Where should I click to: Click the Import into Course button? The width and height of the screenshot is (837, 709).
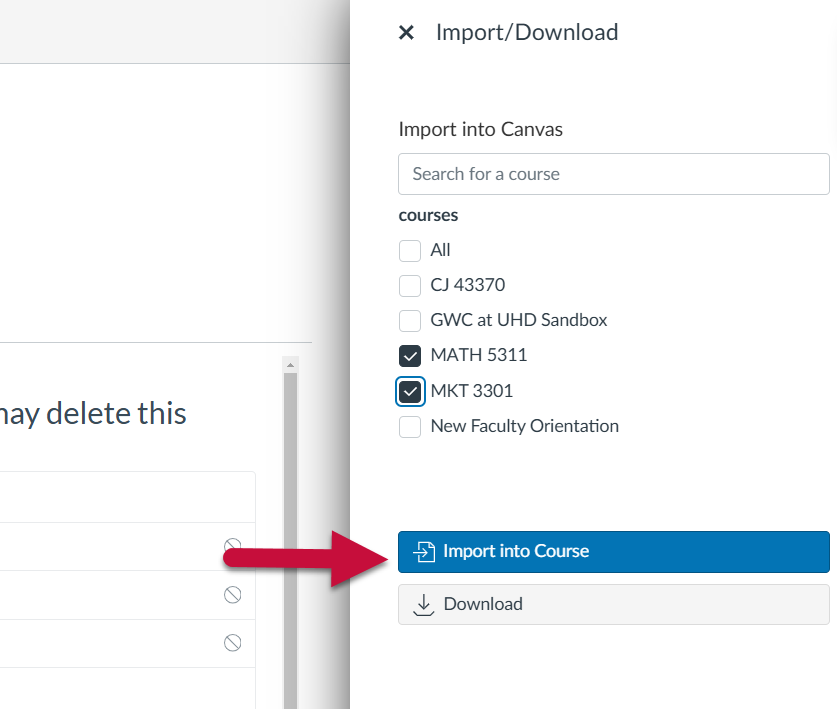pyautogui.click(x=613, y=552)
